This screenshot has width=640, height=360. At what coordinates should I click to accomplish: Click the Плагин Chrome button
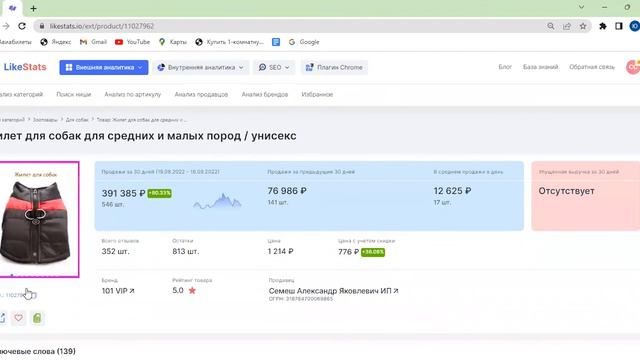(x=334, y=67)
